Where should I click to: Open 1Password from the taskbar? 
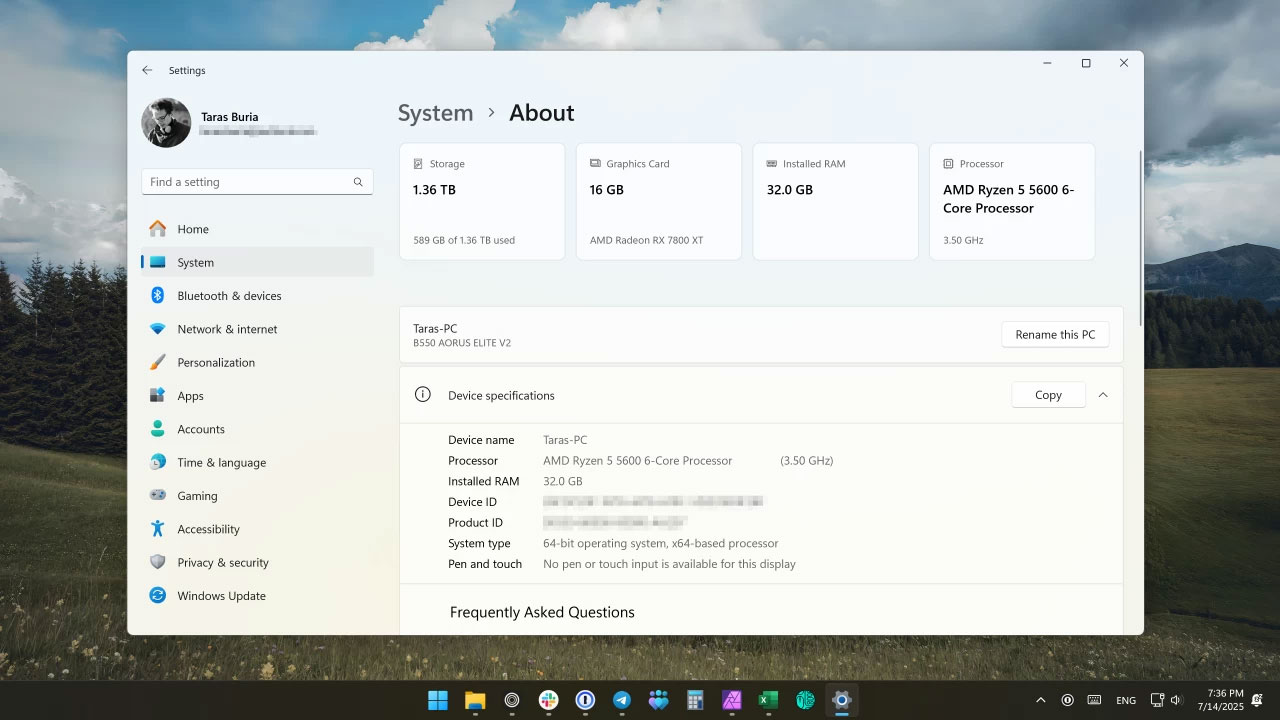[x=585, y=700]
